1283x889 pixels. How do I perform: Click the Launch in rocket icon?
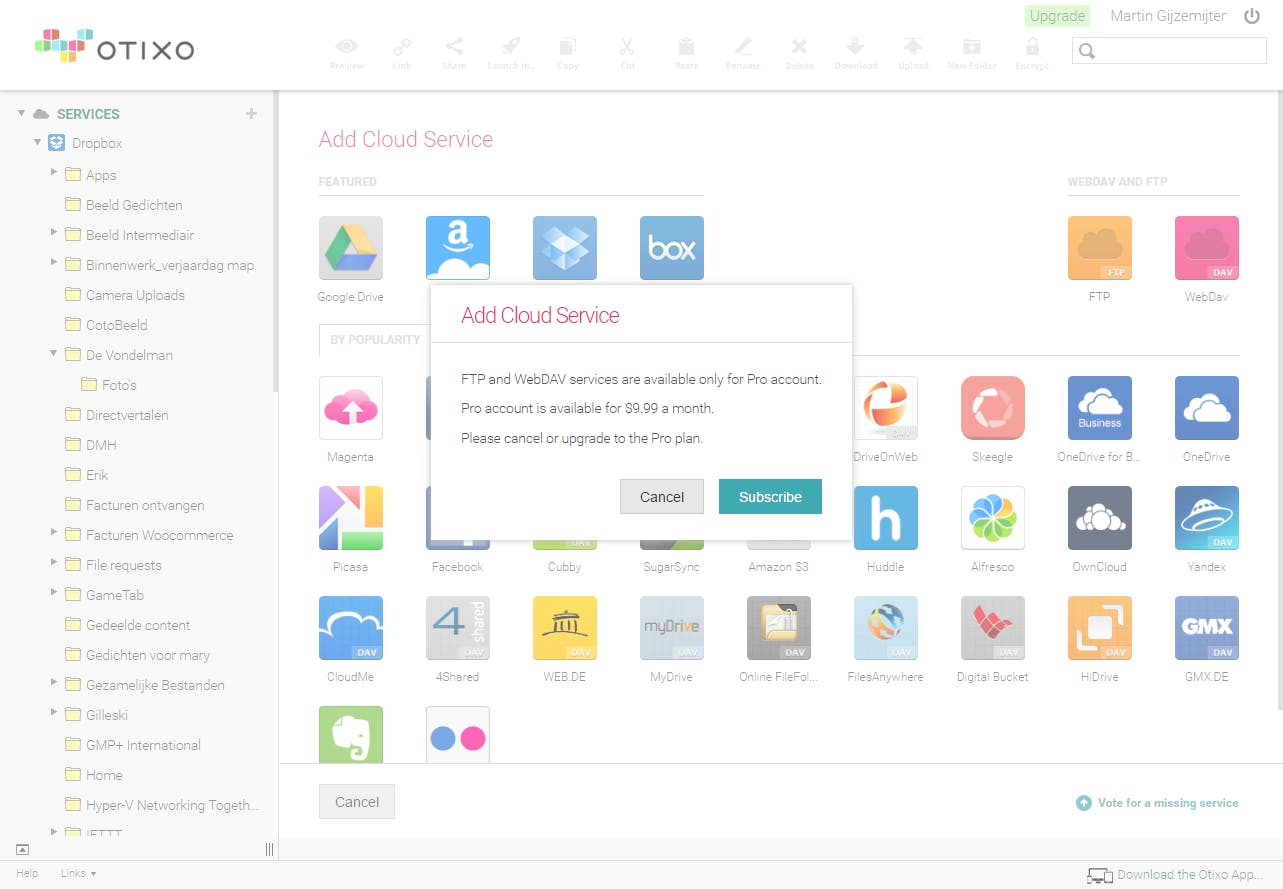tap(510, 46)
